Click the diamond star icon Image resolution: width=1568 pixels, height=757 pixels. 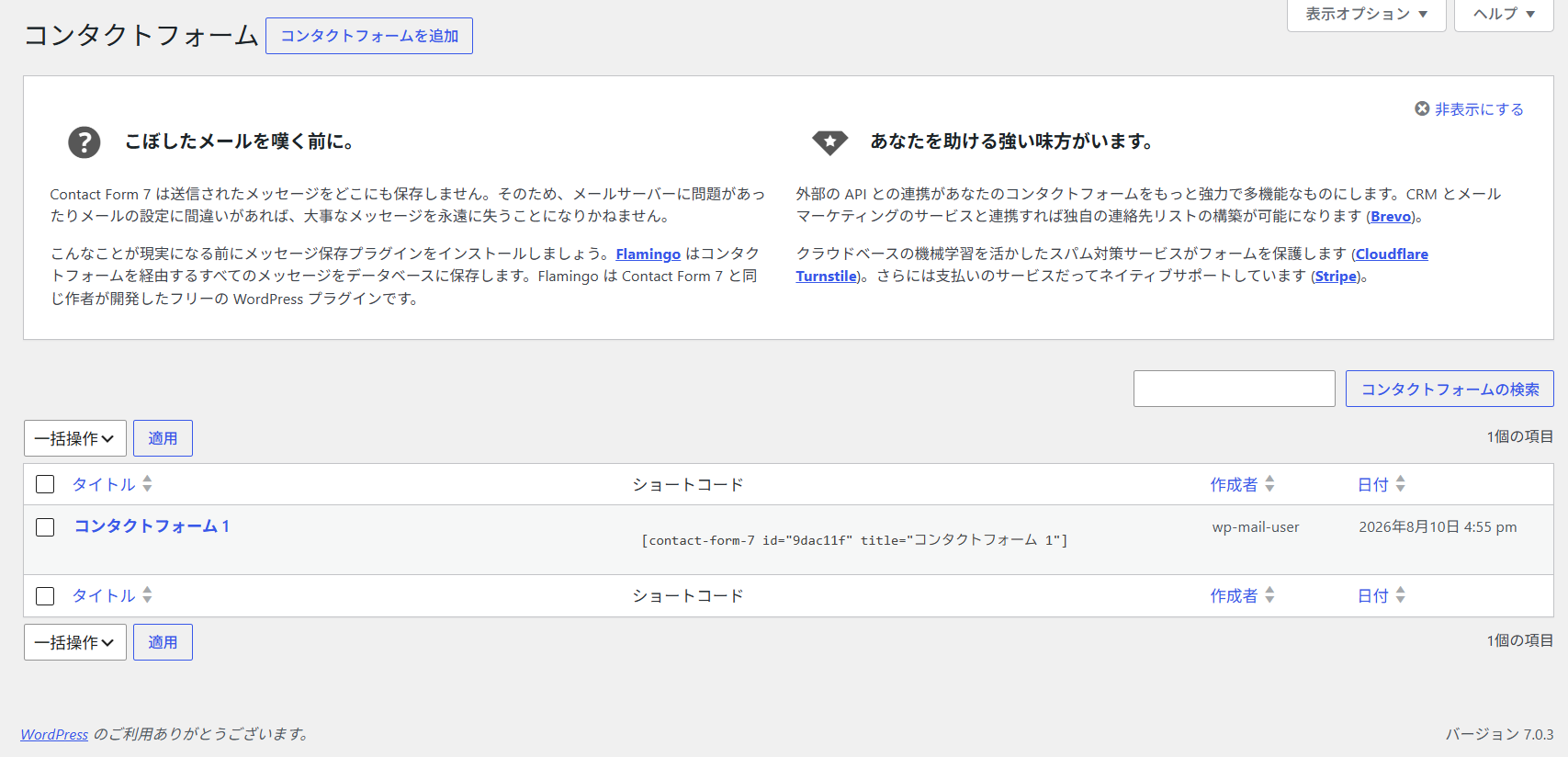pos(829,142)
